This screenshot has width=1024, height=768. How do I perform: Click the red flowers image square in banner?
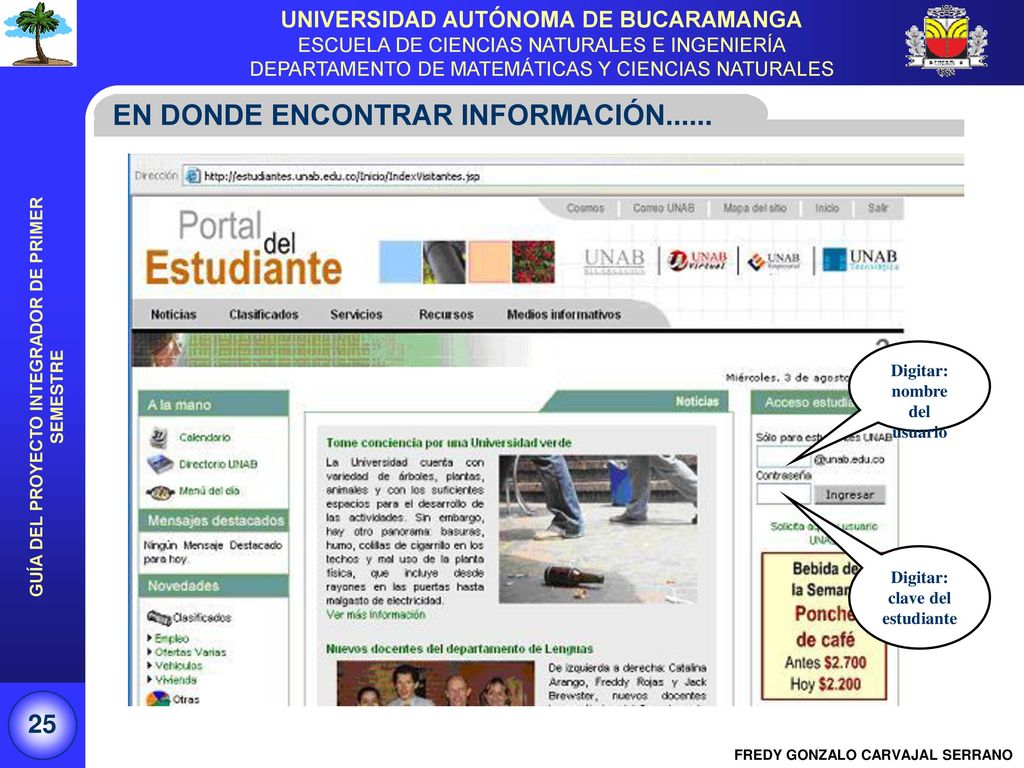coord(534,262)
